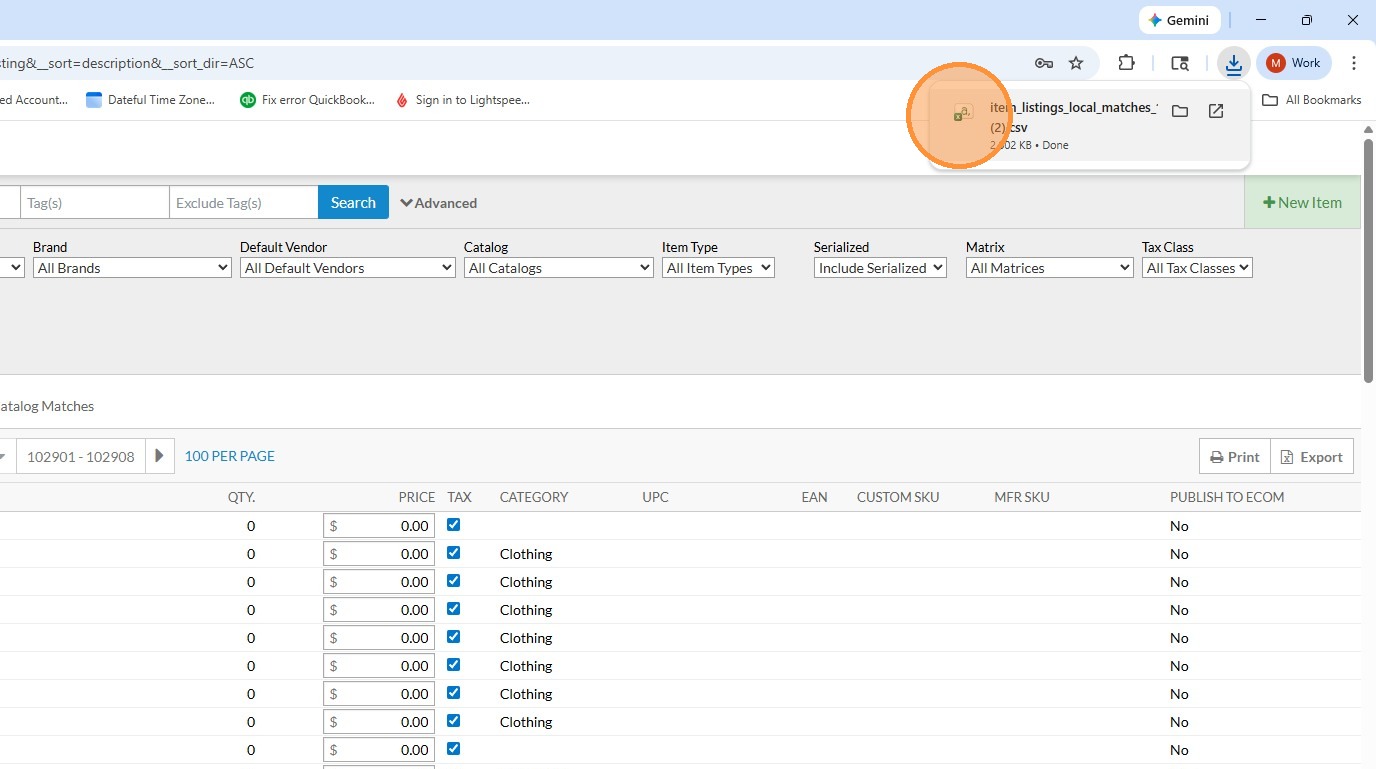1376x769 pixels.
Task: Sort by the PUBLISH TO ECOM column header
Action: click(x=1227, y=497)
